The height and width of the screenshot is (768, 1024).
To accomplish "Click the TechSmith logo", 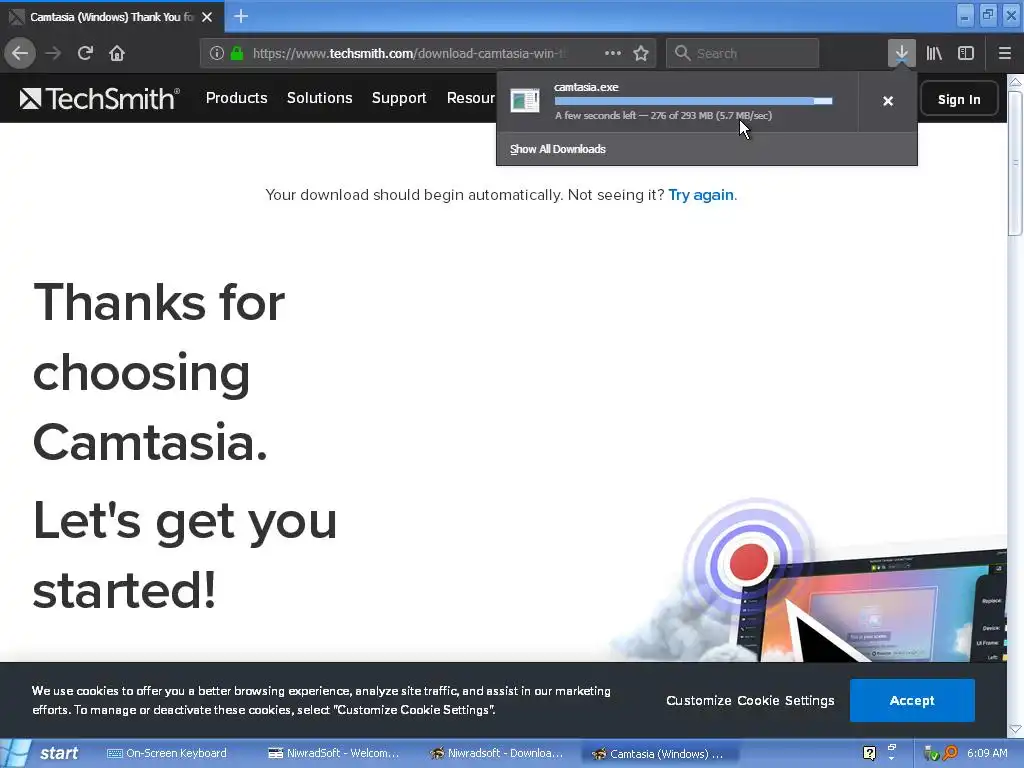I will (x=99, y=99).
